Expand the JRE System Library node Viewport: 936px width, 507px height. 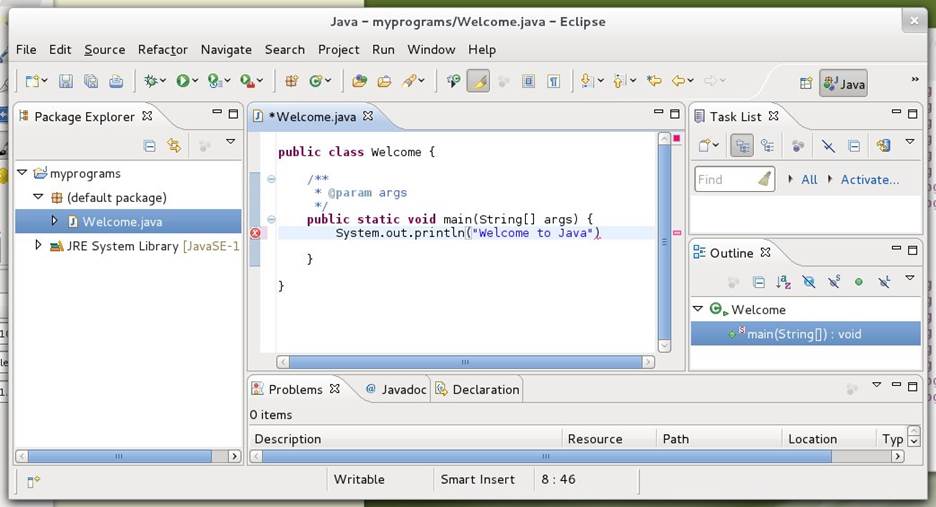point(38,245)
